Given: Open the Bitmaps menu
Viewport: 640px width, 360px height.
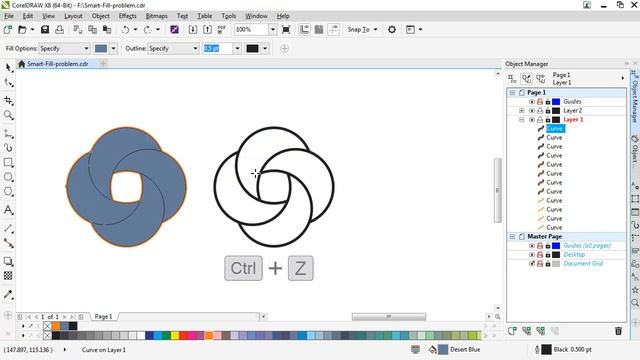Looking at the screenshot, I should 157,16.
